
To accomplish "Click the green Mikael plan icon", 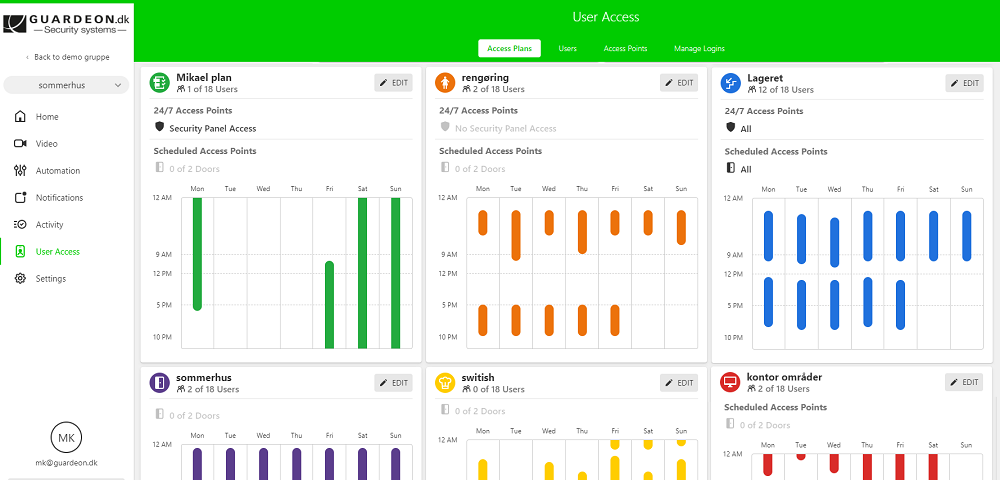I will point(159,82).
